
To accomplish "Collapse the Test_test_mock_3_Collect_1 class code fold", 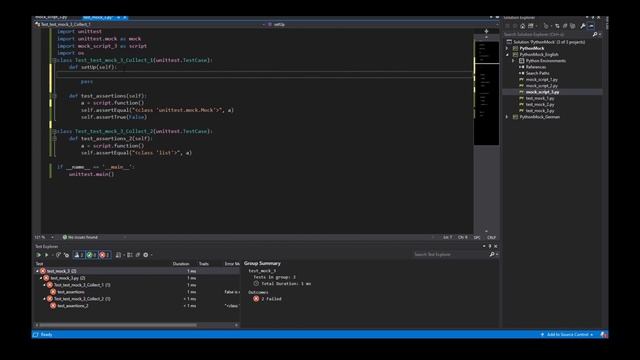I will [x=54, y=60].
